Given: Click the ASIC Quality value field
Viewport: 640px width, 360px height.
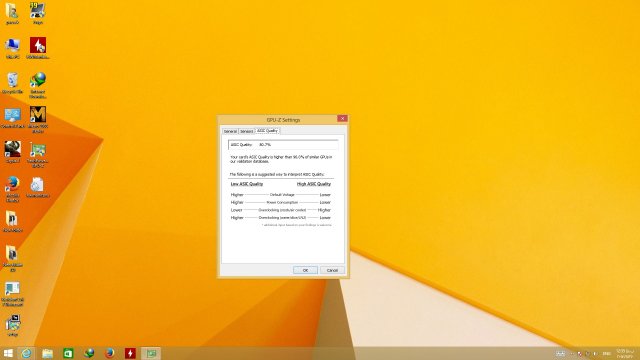Looking at the screenshot, I should coord(283,144).
